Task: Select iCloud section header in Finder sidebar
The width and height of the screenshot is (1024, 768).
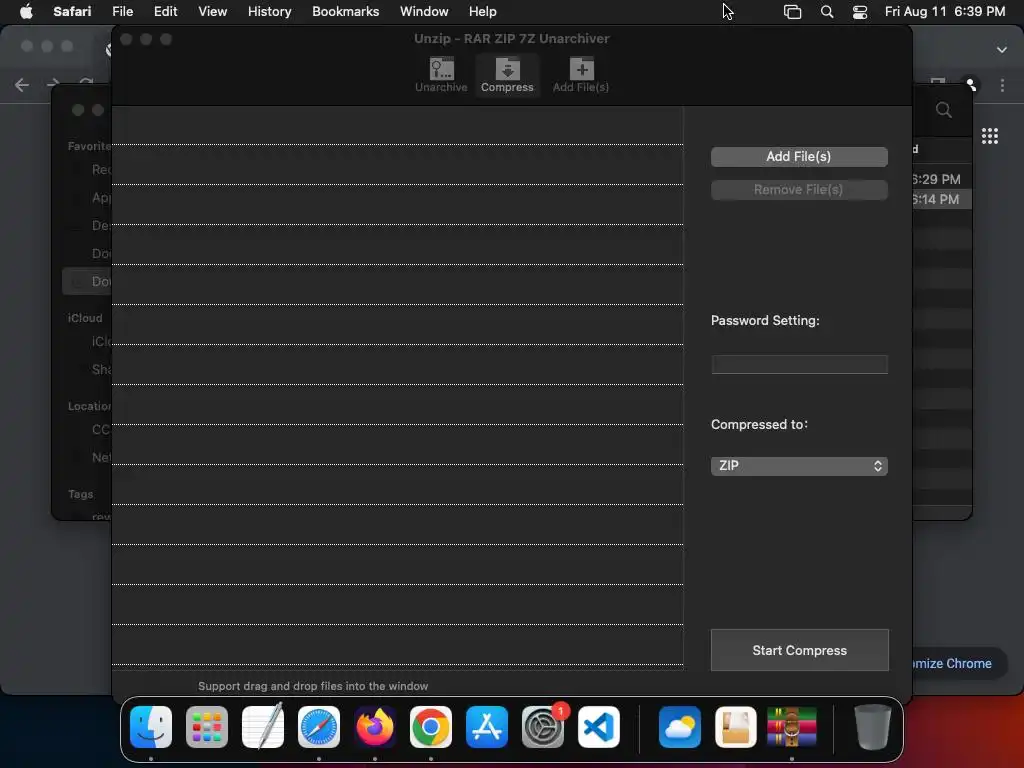Action: 86,318
